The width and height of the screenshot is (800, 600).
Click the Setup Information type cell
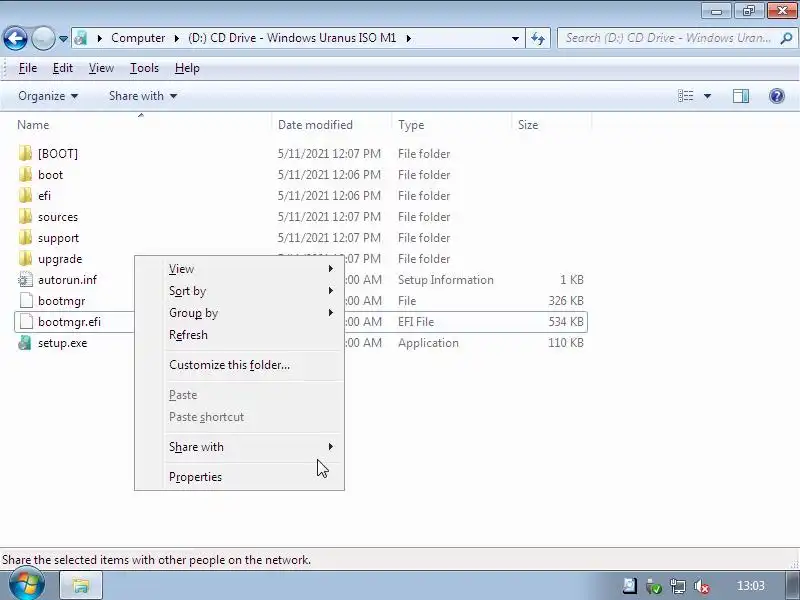click(445, 280)
